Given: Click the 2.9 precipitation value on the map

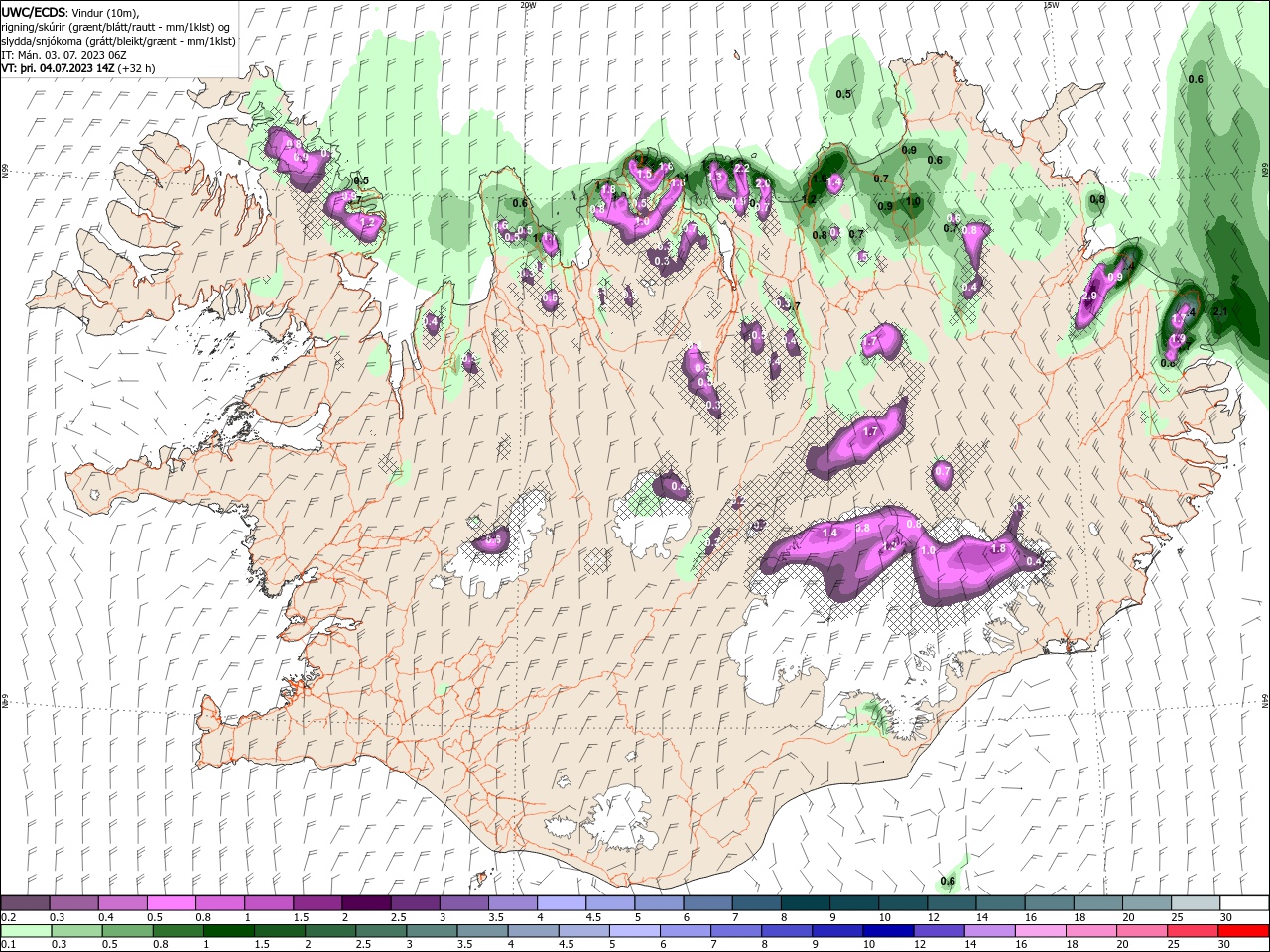Looking at the screenshot, I should pos(1089,297).
